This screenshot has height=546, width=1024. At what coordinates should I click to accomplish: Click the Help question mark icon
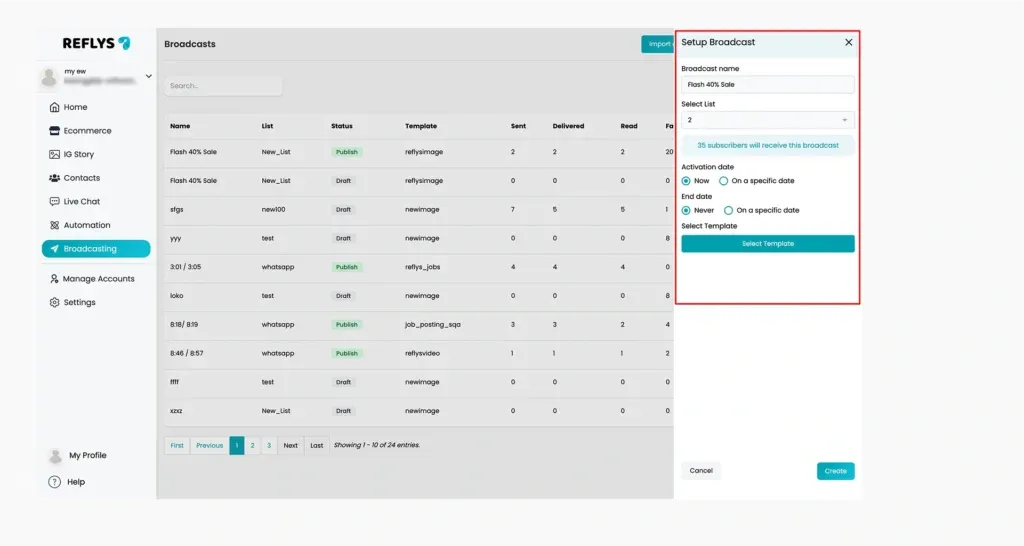[x=54, y=482]
